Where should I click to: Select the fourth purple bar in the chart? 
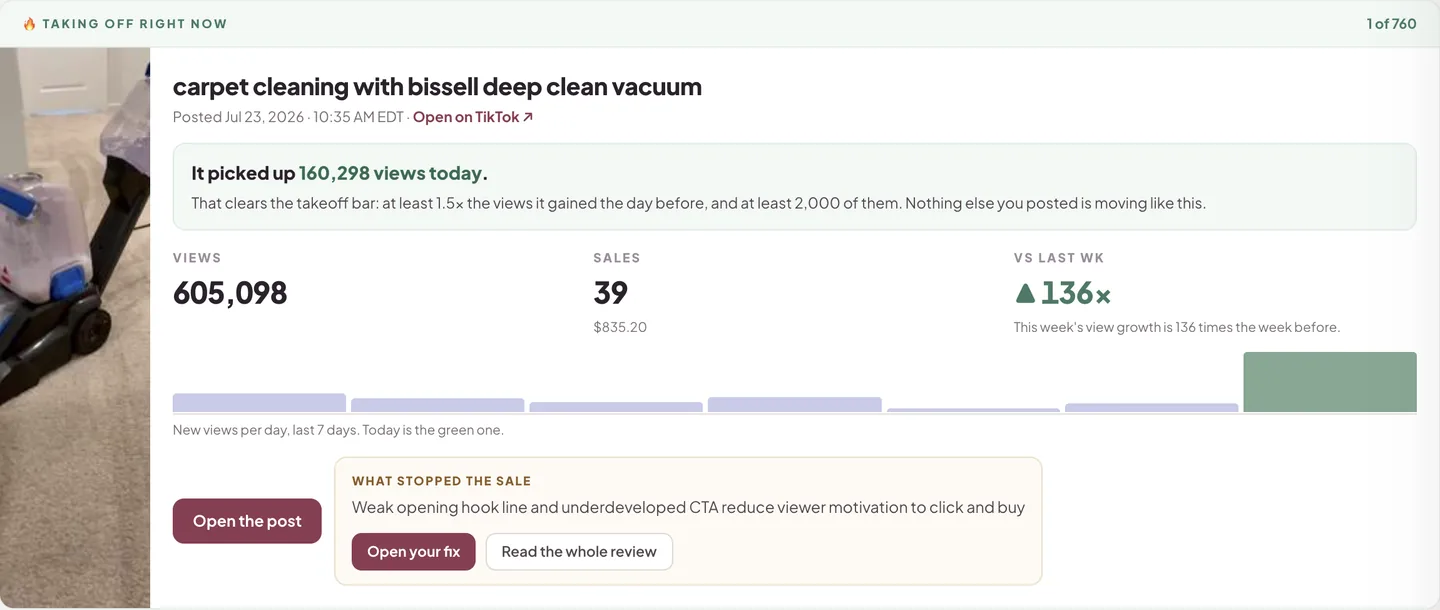(x=794, y=405)
